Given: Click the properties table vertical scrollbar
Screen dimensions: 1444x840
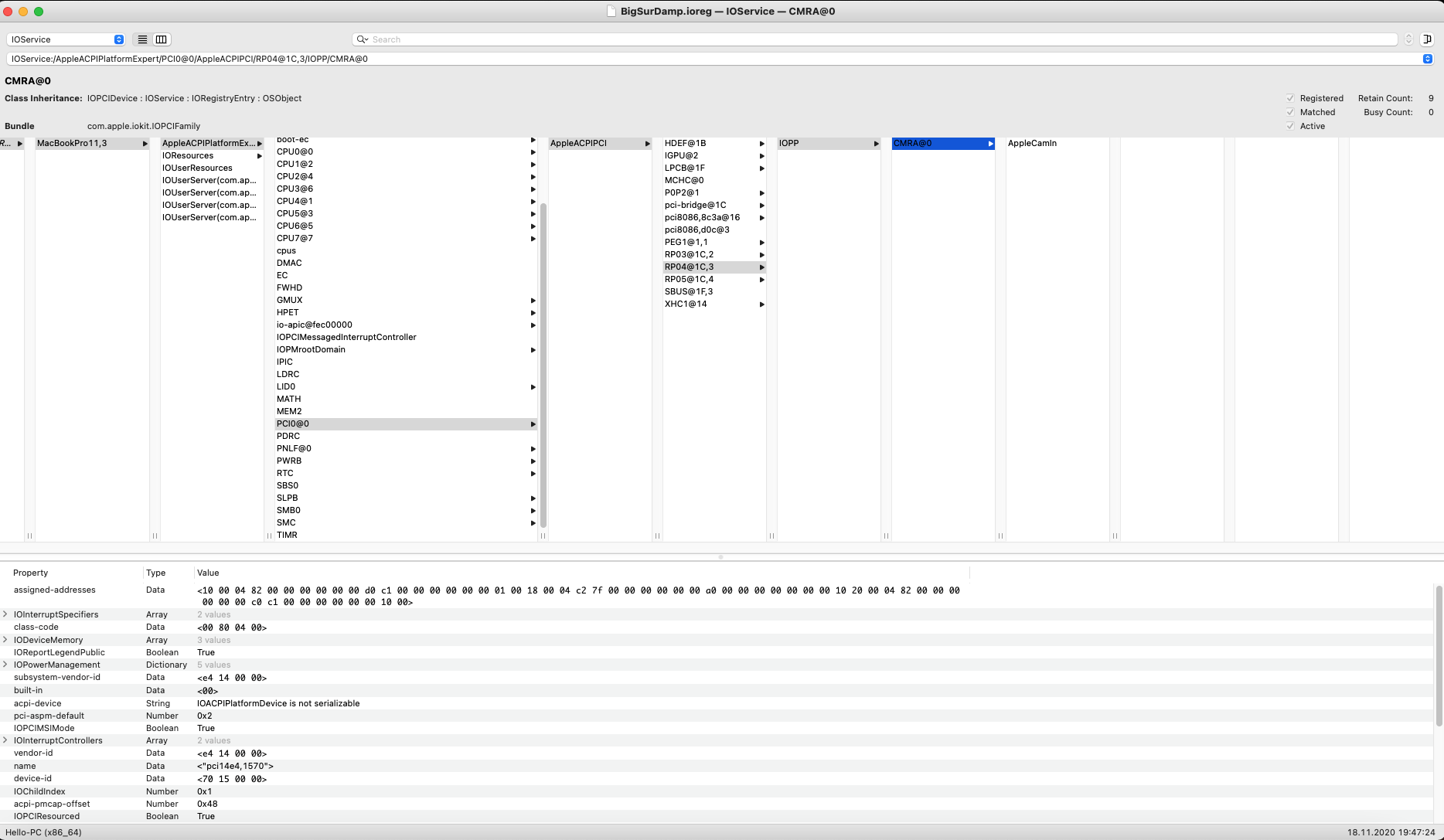Looking at the screenshot, I should point(1439,655).
